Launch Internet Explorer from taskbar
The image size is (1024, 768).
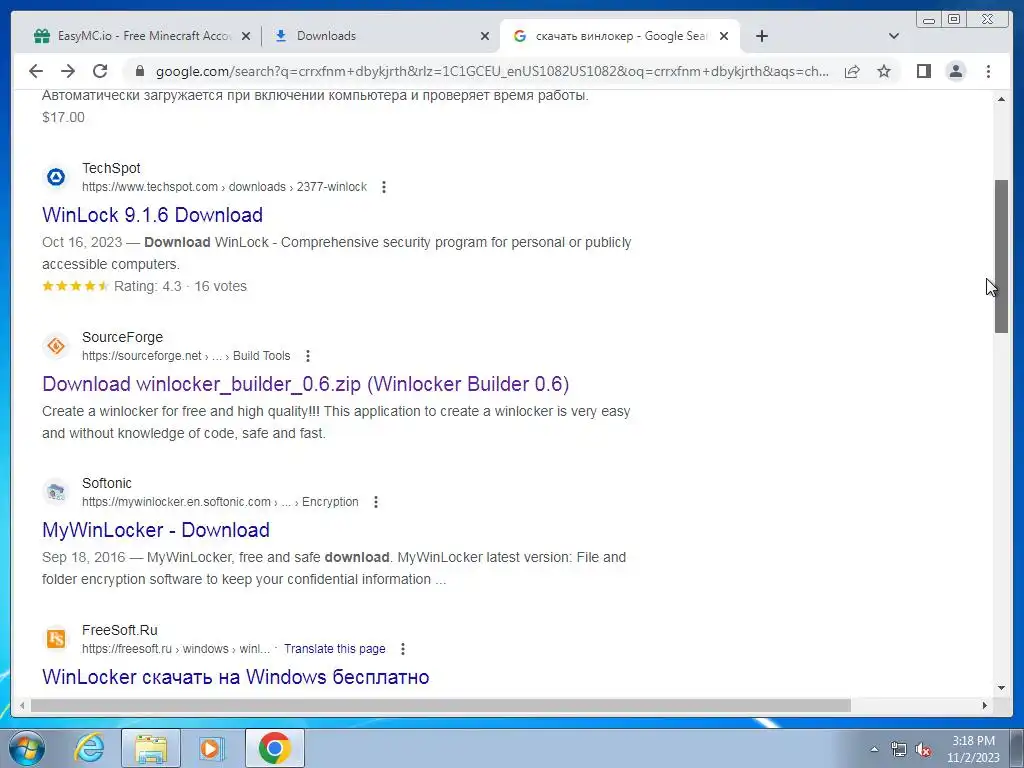[89, 748]
